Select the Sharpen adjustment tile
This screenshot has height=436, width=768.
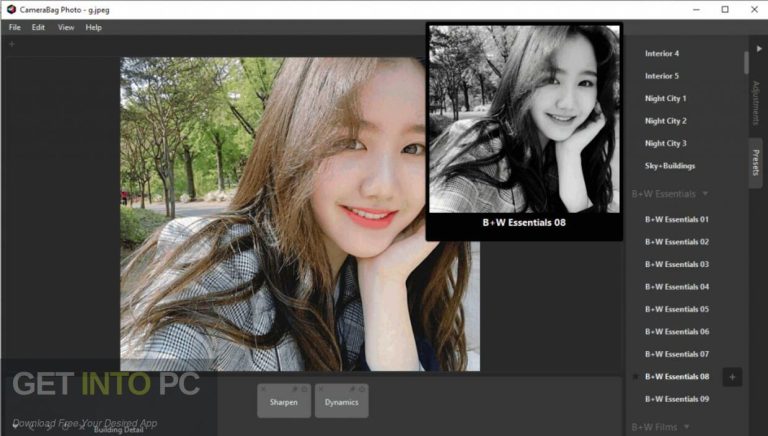coord(284,401)
